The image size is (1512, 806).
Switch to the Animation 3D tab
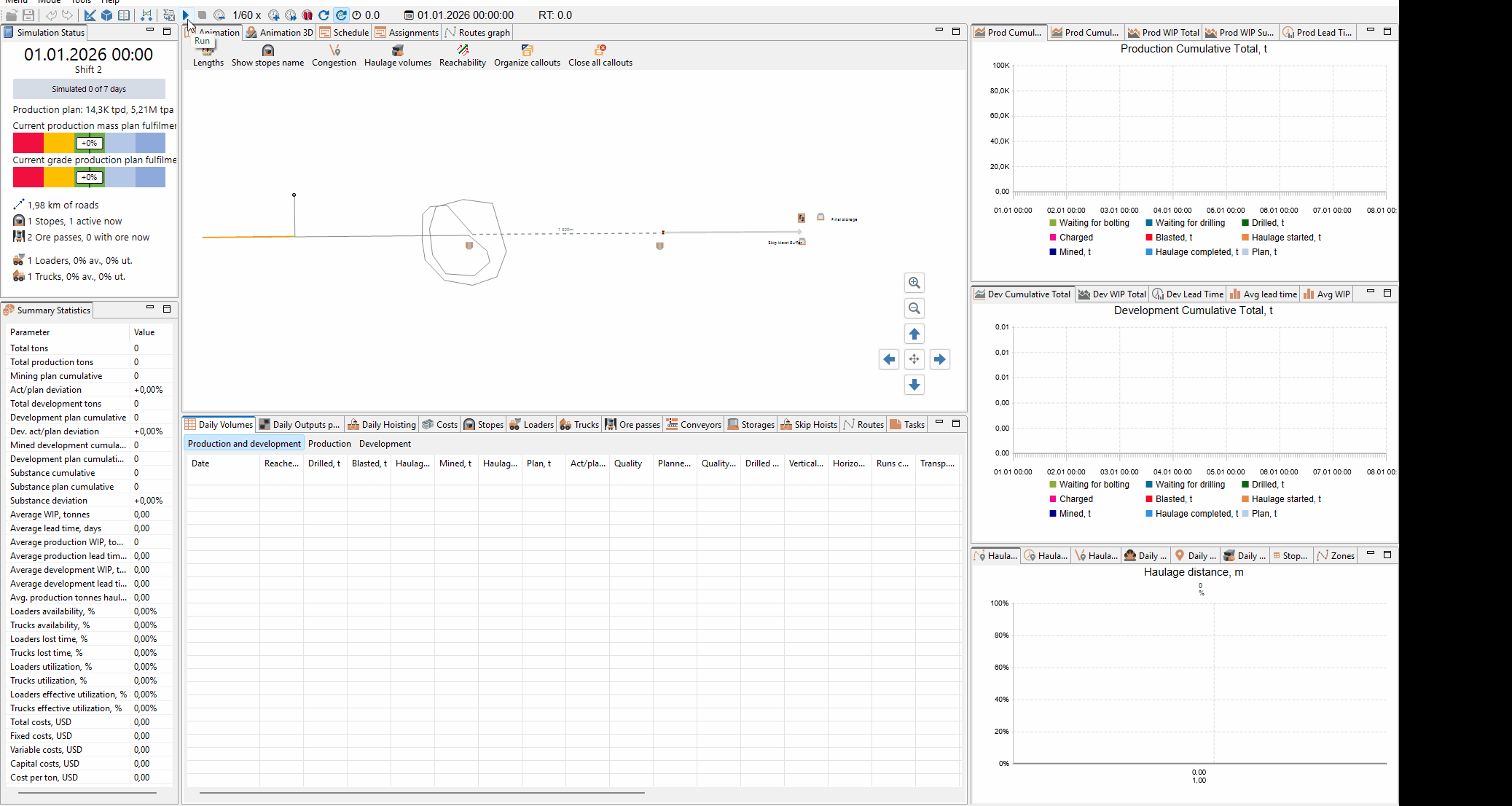[x=279, y=32]
